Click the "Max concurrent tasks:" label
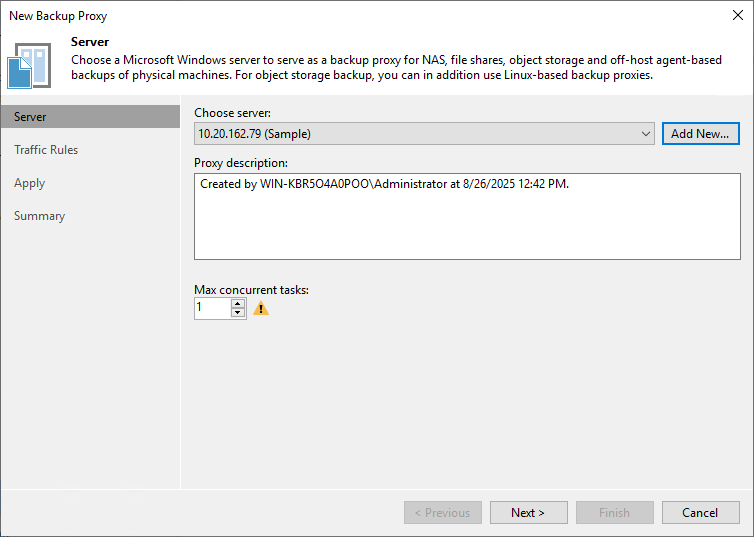This screenshot has width=754, height=537. click(x=251, y=290)
